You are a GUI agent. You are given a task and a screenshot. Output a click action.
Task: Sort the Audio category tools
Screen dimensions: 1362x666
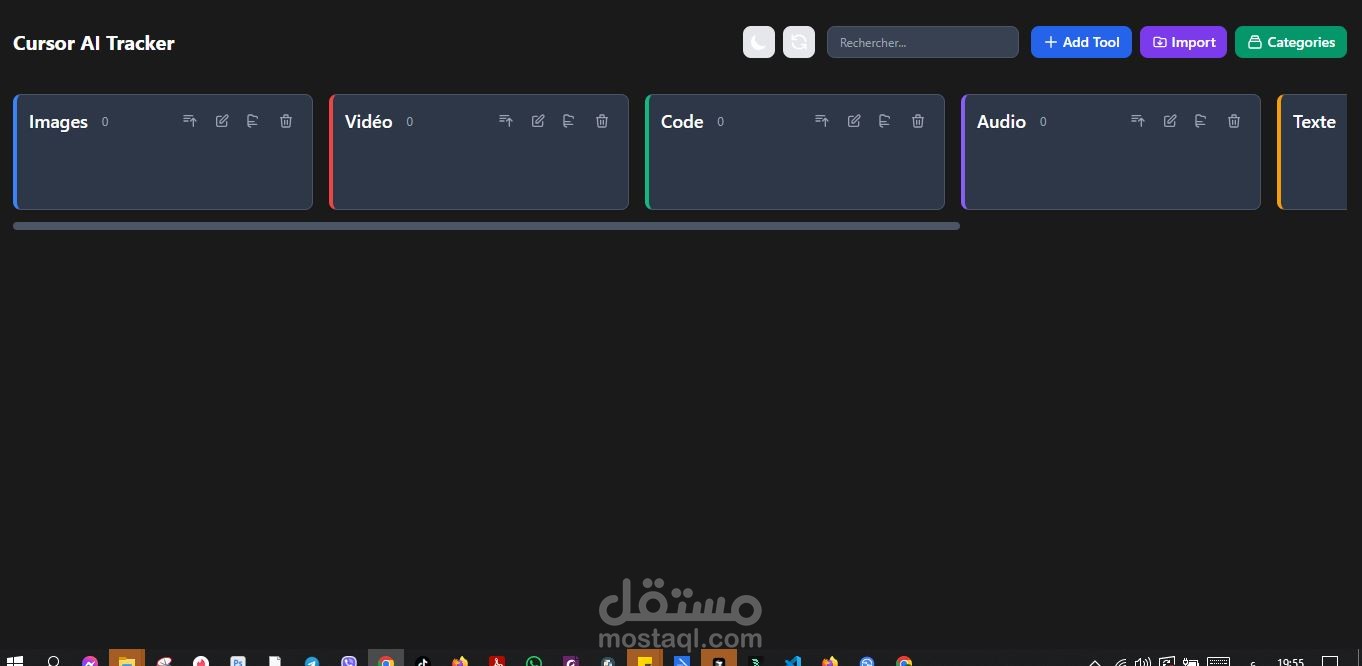point(1138,121)
